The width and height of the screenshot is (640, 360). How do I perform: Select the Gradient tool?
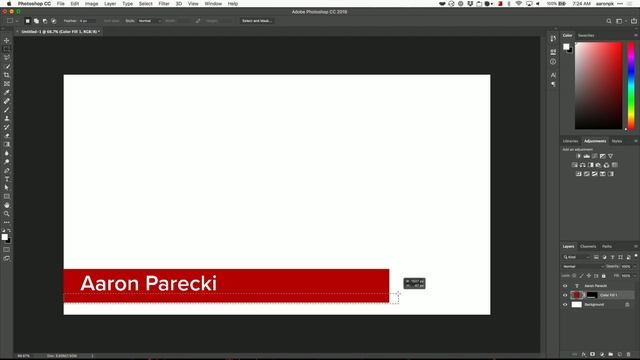[7, 144]
